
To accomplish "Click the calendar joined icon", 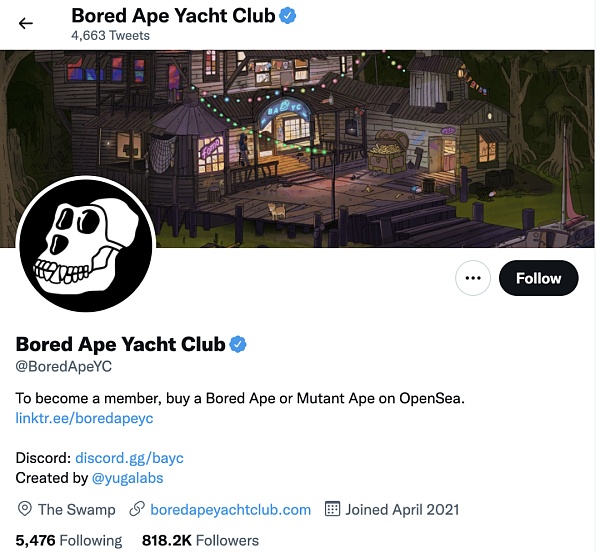I will tap(332, 509).
